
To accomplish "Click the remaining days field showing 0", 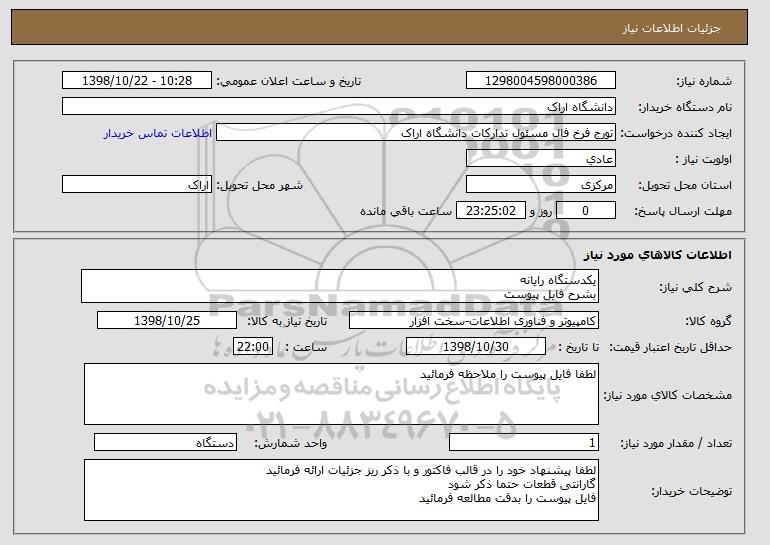I will pyautogui.click(x=585, y=211).
